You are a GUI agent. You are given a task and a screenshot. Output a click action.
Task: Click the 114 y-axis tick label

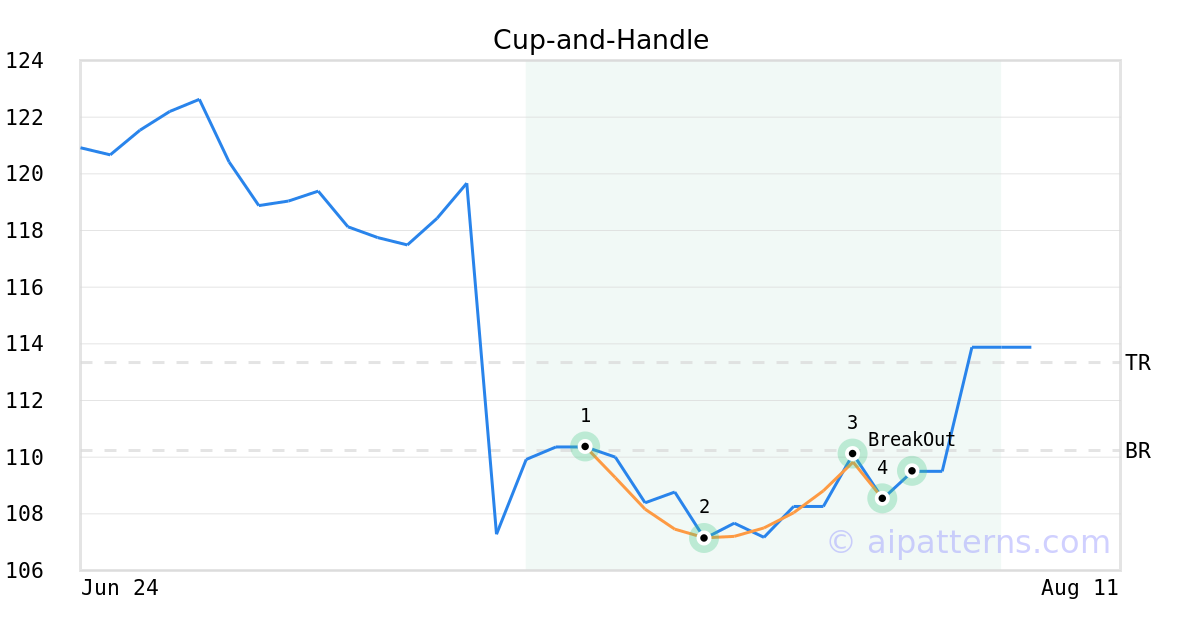25,344
